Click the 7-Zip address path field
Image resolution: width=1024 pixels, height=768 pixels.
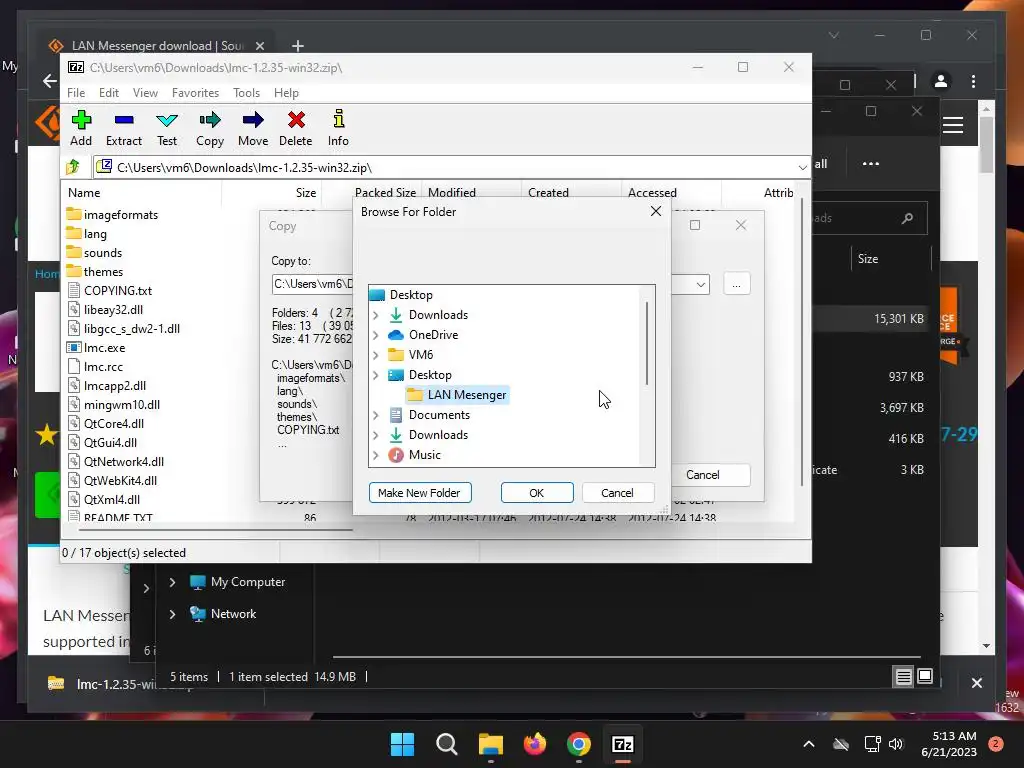click(451, 167)
